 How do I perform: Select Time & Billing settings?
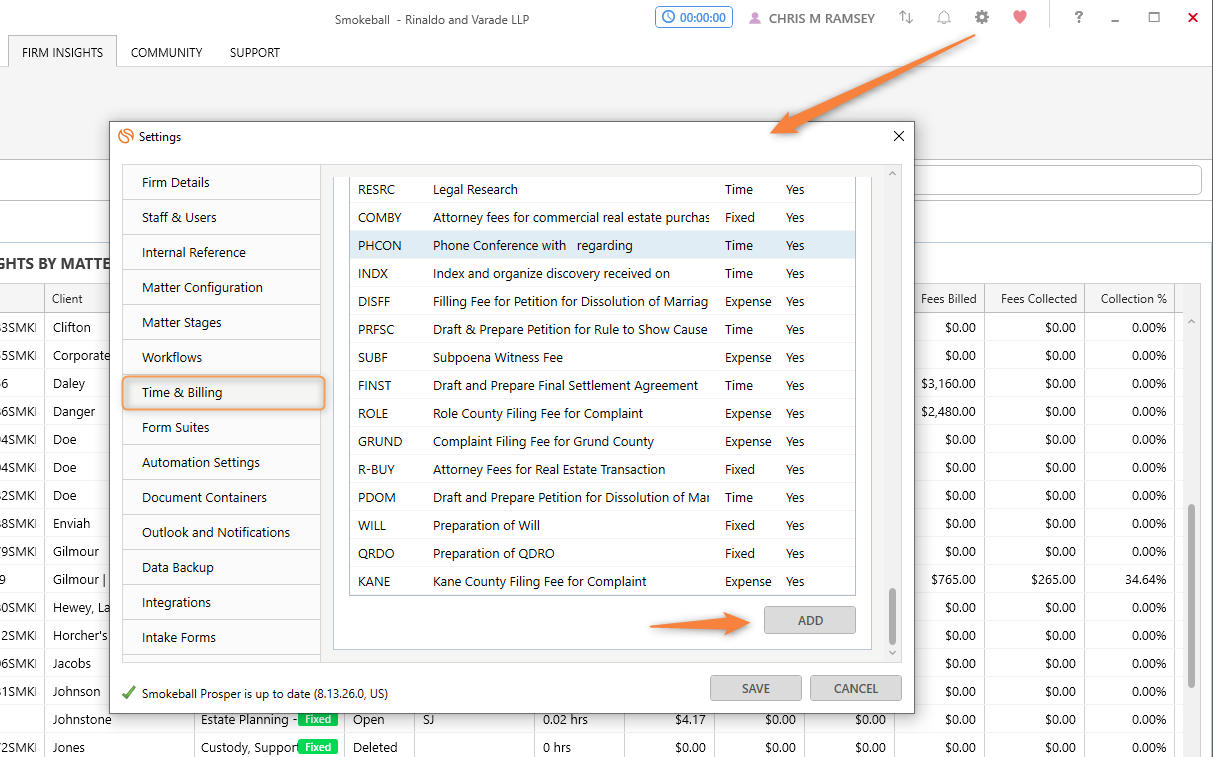click(x=223, y=392)
